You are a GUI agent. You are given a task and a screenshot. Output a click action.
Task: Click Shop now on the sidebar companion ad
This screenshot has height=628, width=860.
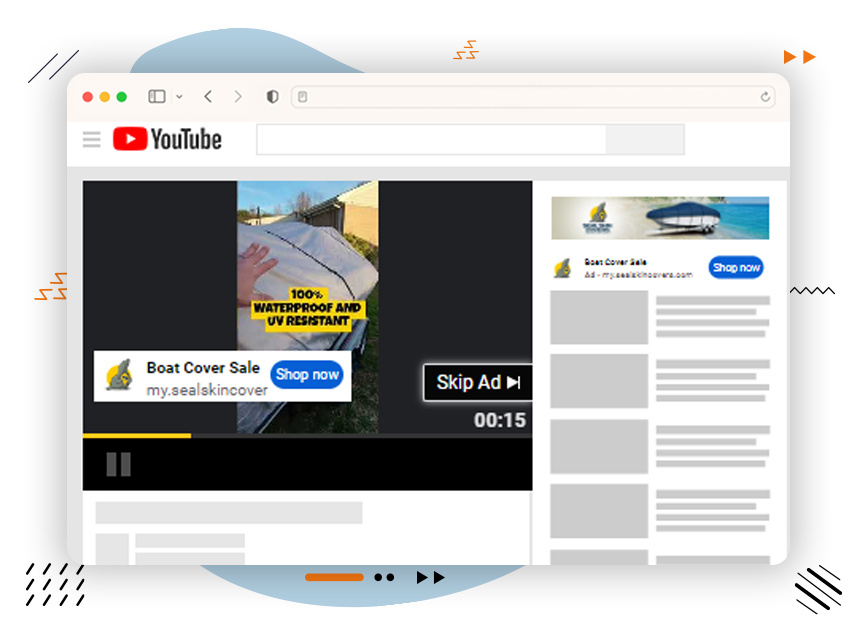[736, 267]
